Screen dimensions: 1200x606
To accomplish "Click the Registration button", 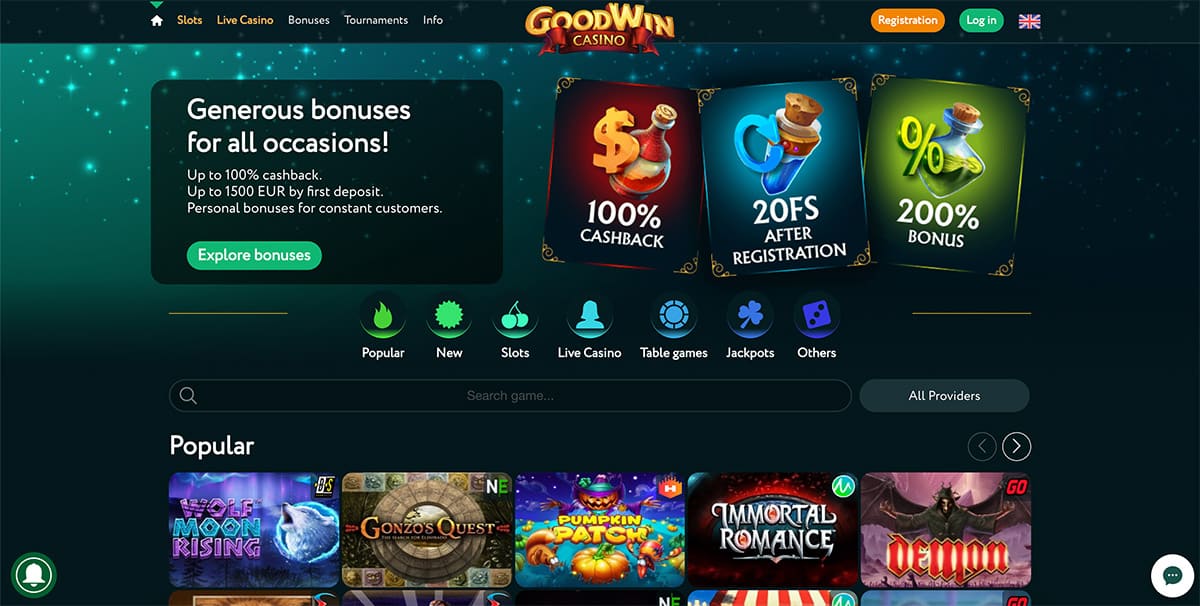I will (907, 20).
